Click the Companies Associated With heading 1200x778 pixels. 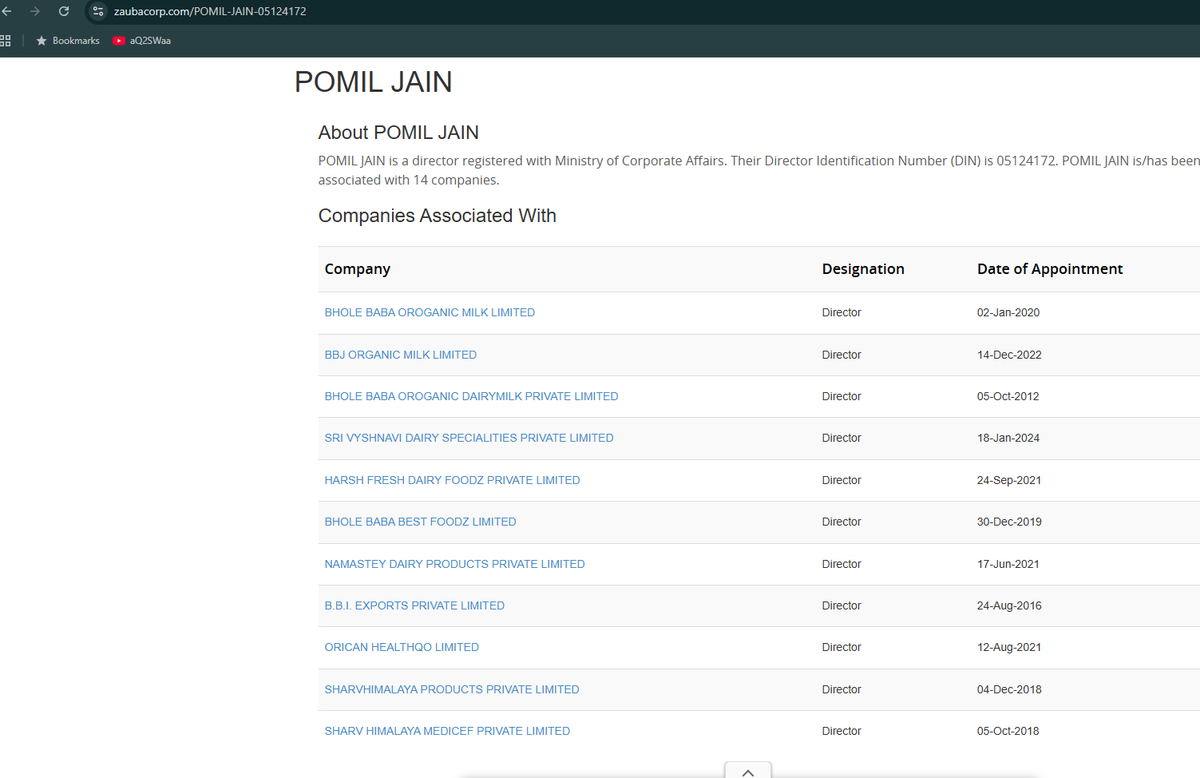437,215
